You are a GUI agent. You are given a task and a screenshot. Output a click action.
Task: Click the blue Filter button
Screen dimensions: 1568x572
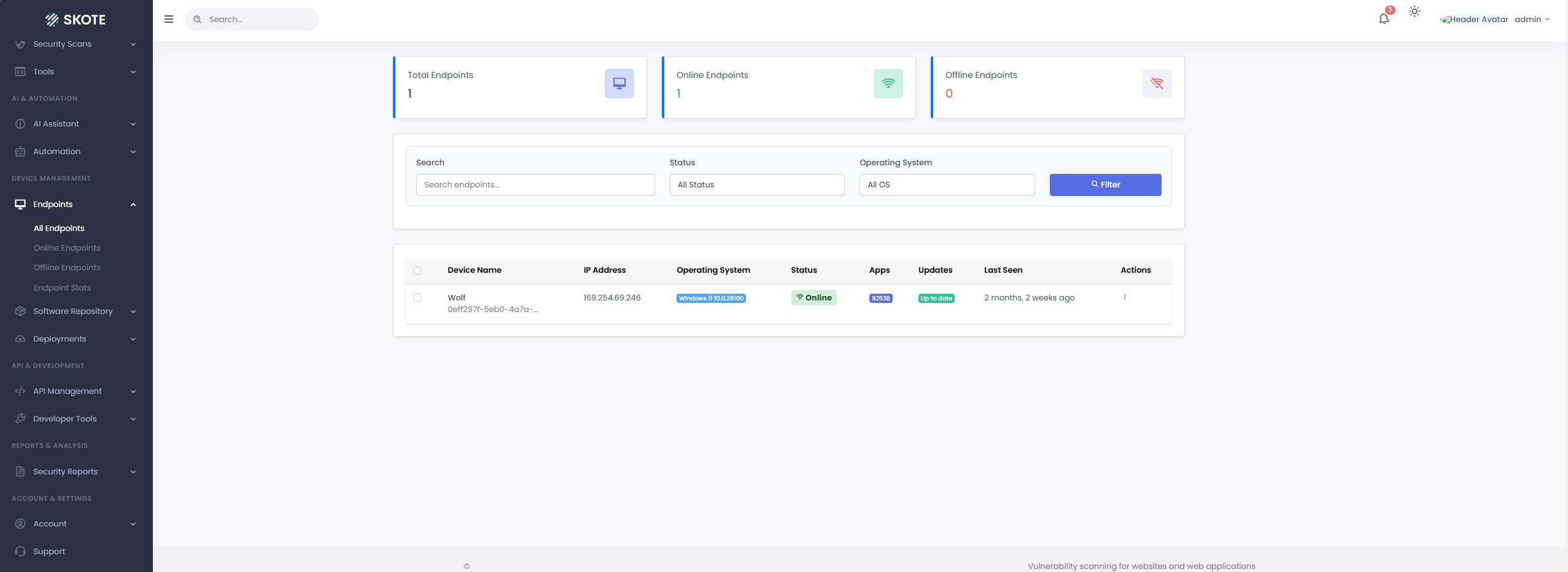point(1105,185)
